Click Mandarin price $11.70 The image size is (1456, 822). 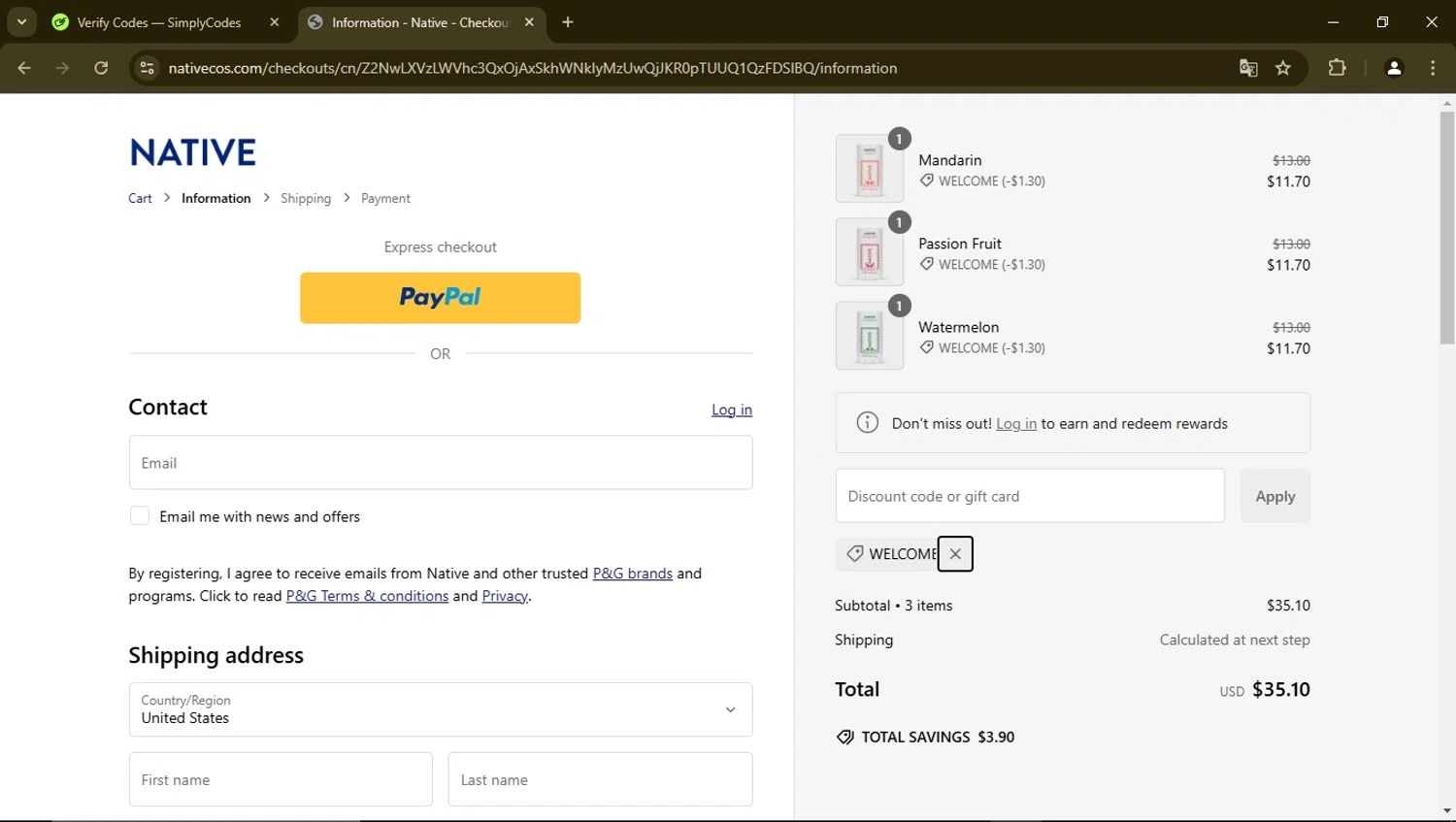coord(1288,181)
